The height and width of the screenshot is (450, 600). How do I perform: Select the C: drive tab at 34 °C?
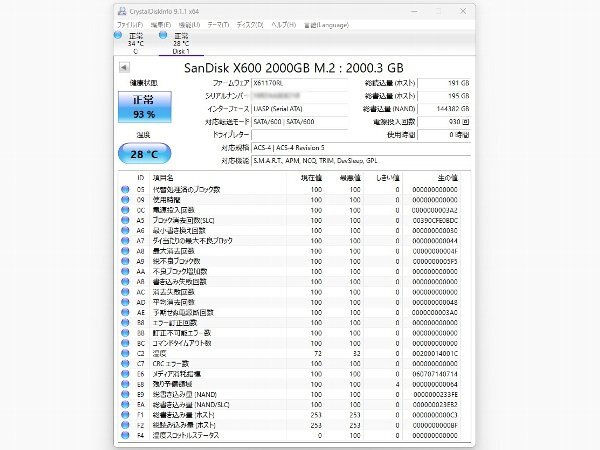(135, 43)
